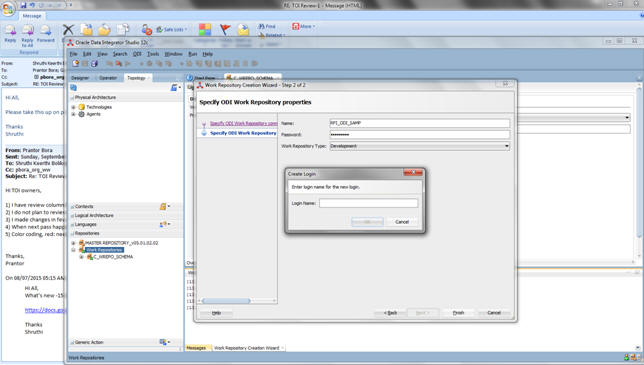Viewport: 644px width, 365px height.
Task: Open the docs hyperlink in the email body
Action: point(45,310)
